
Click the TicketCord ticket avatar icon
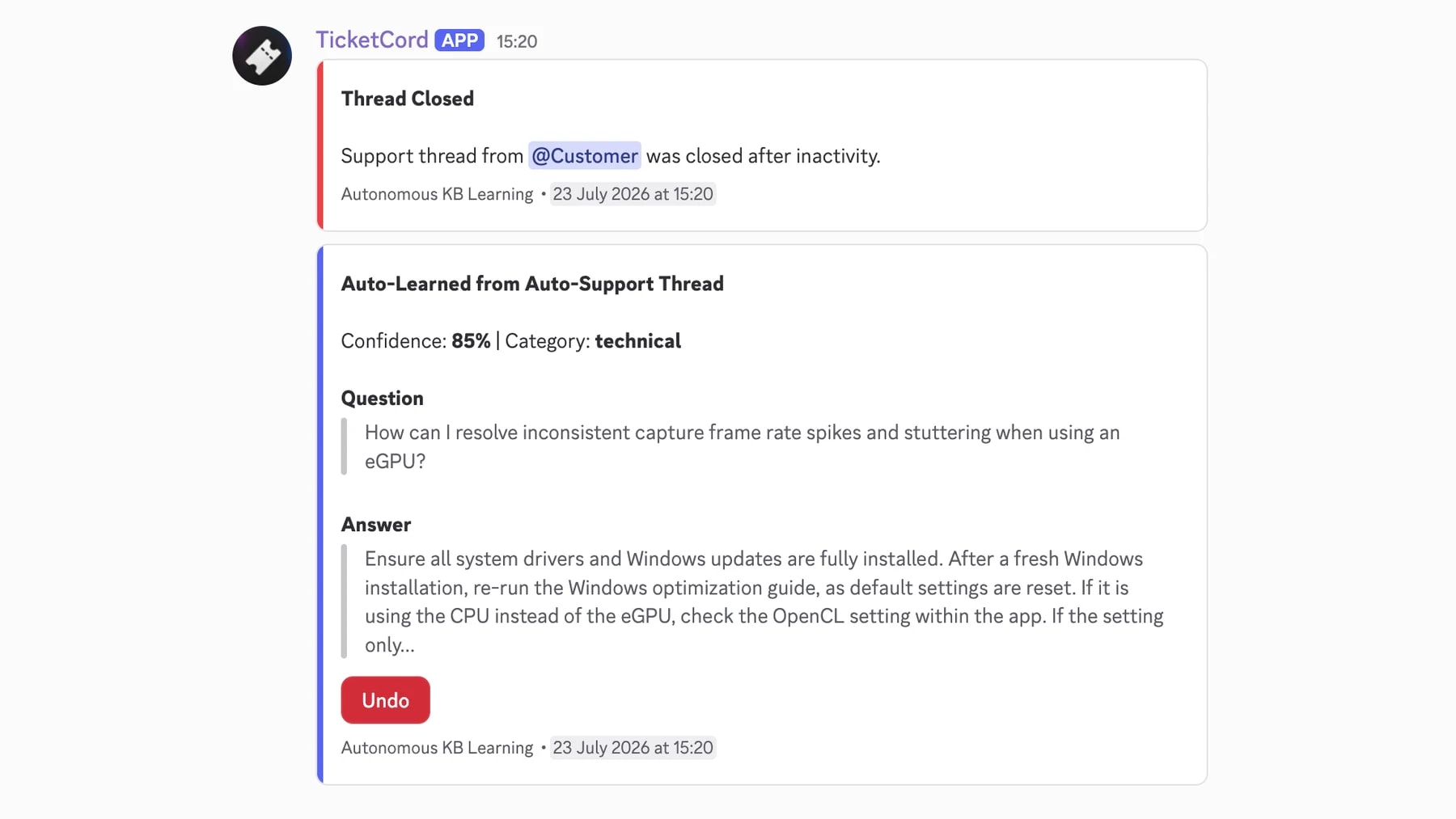[262, 56]
